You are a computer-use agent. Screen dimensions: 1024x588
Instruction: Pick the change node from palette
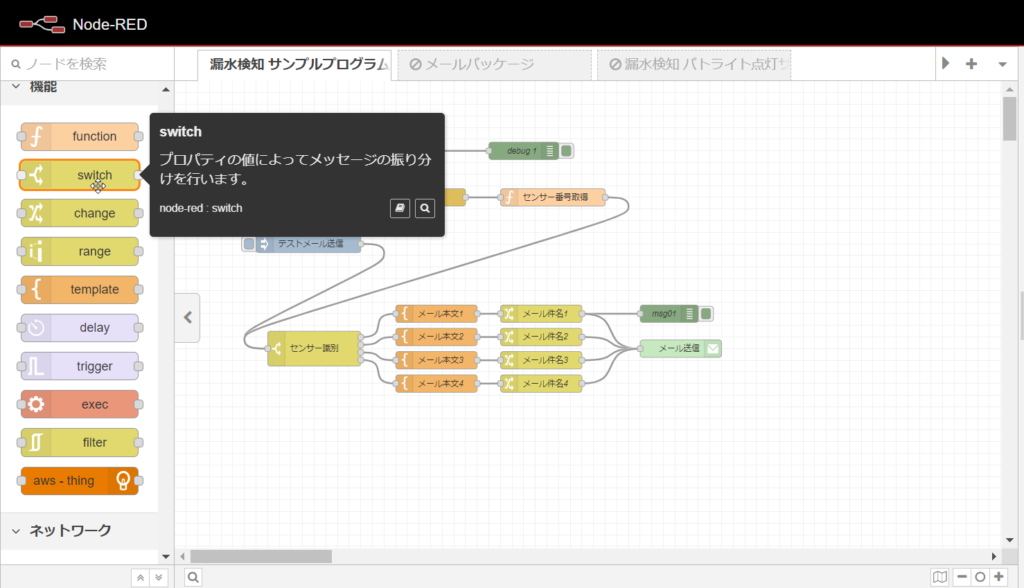[x=80, y=213]
